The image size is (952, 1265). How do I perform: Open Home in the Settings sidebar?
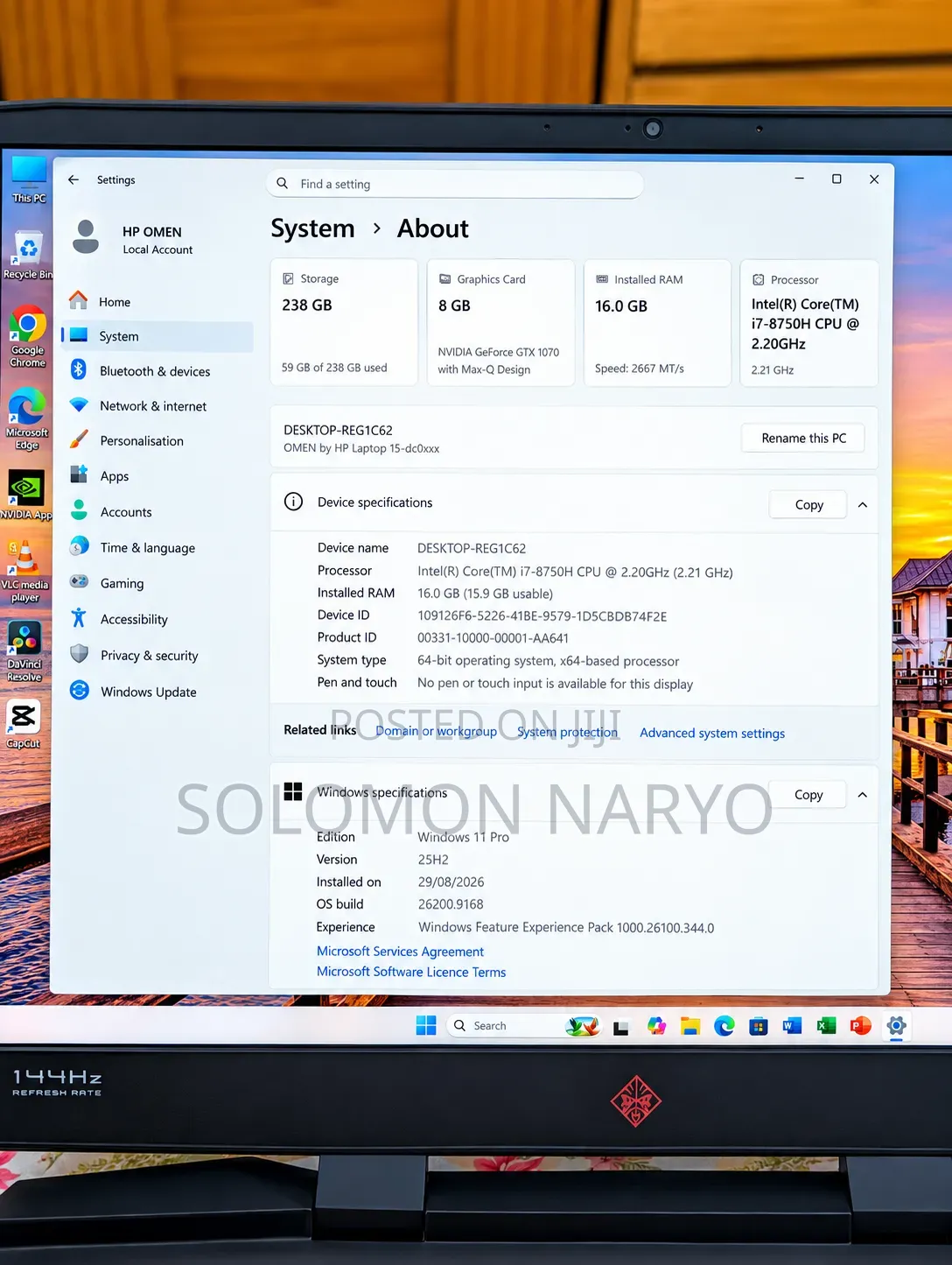point(157,301)
